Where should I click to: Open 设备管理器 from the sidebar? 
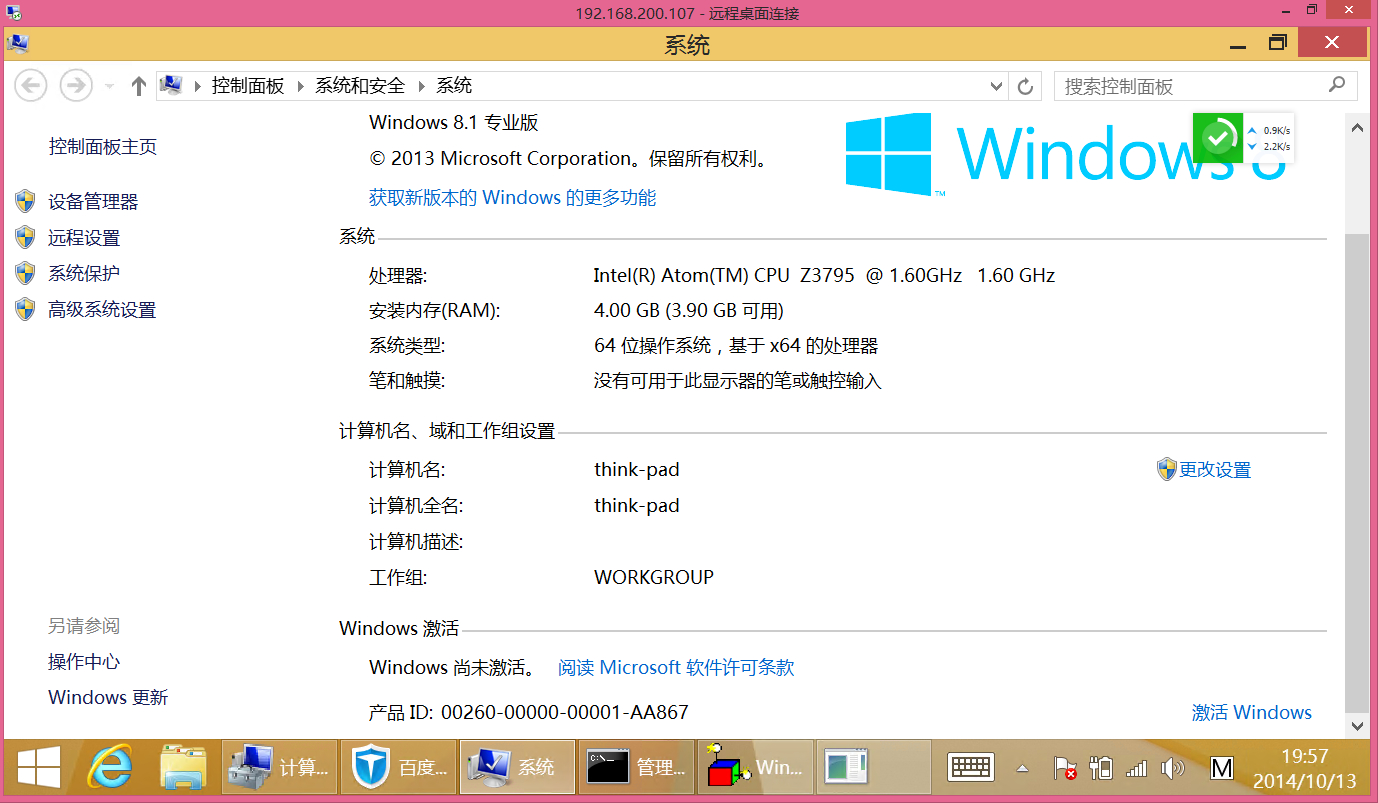click(x=93, y=202)
